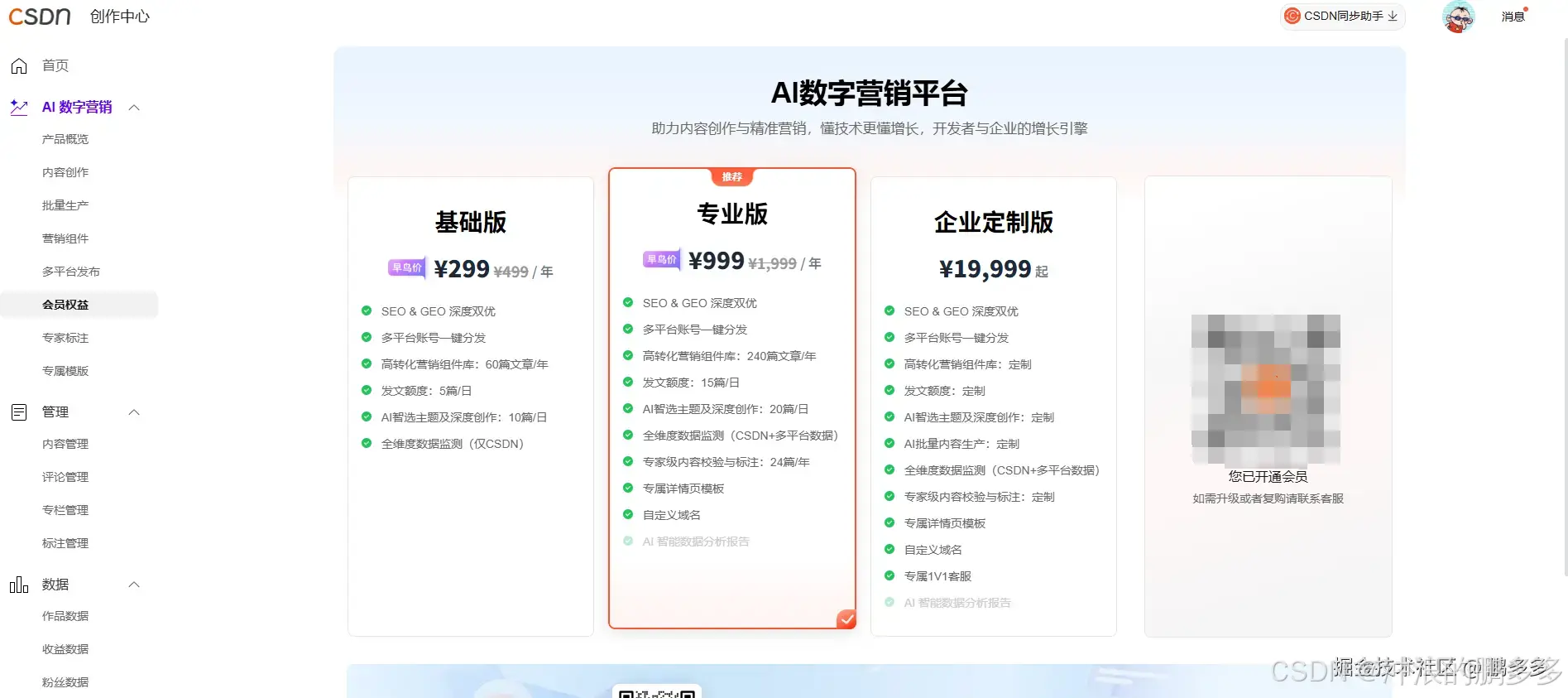Click the ¥19,999 price on 企业定制版

click(985, 269)
